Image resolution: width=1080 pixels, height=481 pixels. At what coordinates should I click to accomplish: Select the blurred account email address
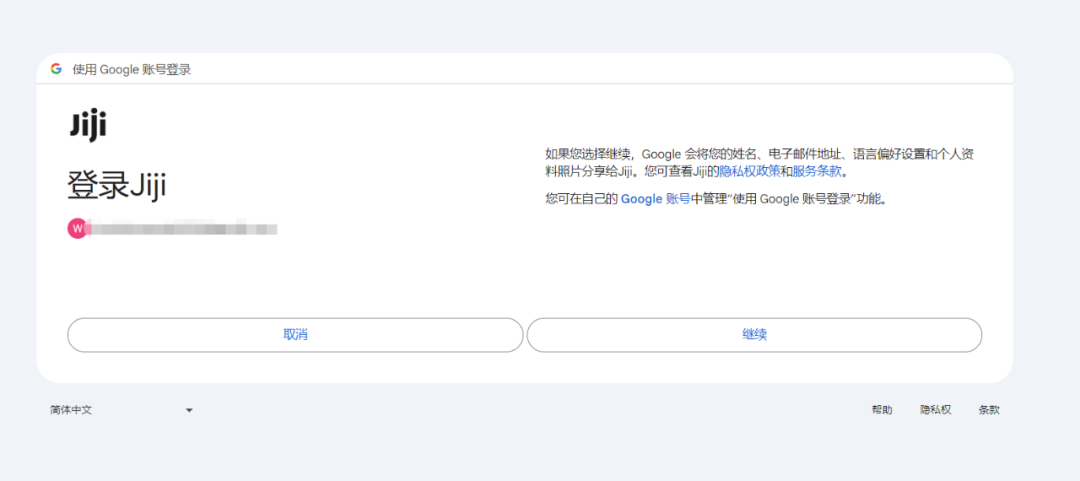[182, 229]
